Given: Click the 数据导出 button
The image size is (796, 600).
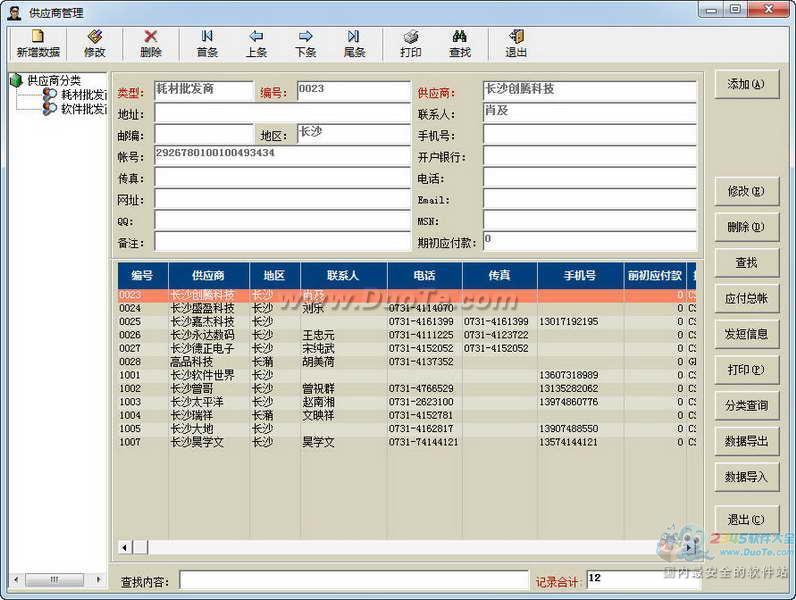Looking at the screenshot, I should 746,441.
